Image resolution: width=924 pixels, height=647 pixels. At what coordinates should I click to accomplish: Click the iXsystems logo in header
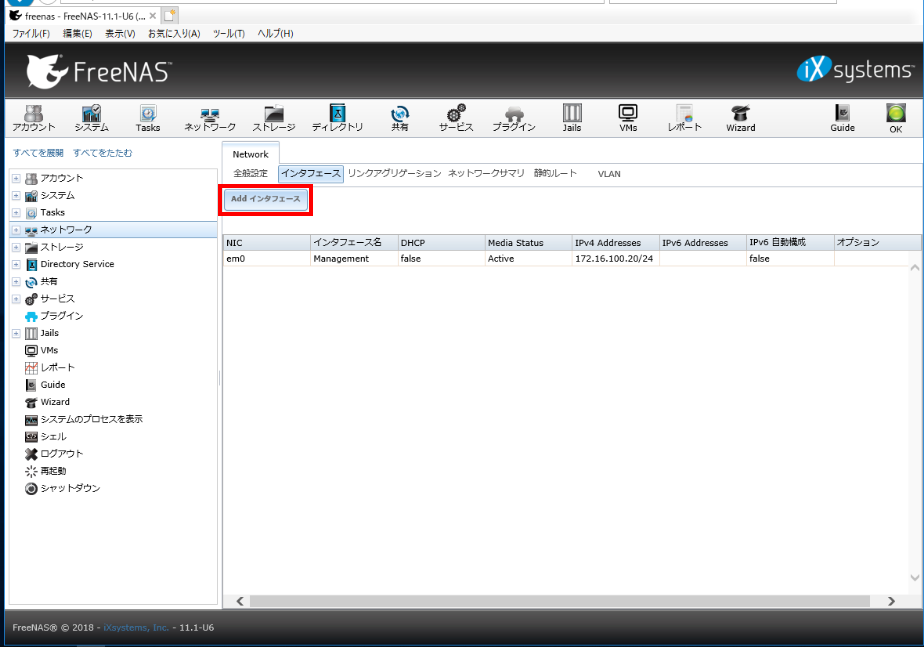pyautogui.click(x=855, y=70)
